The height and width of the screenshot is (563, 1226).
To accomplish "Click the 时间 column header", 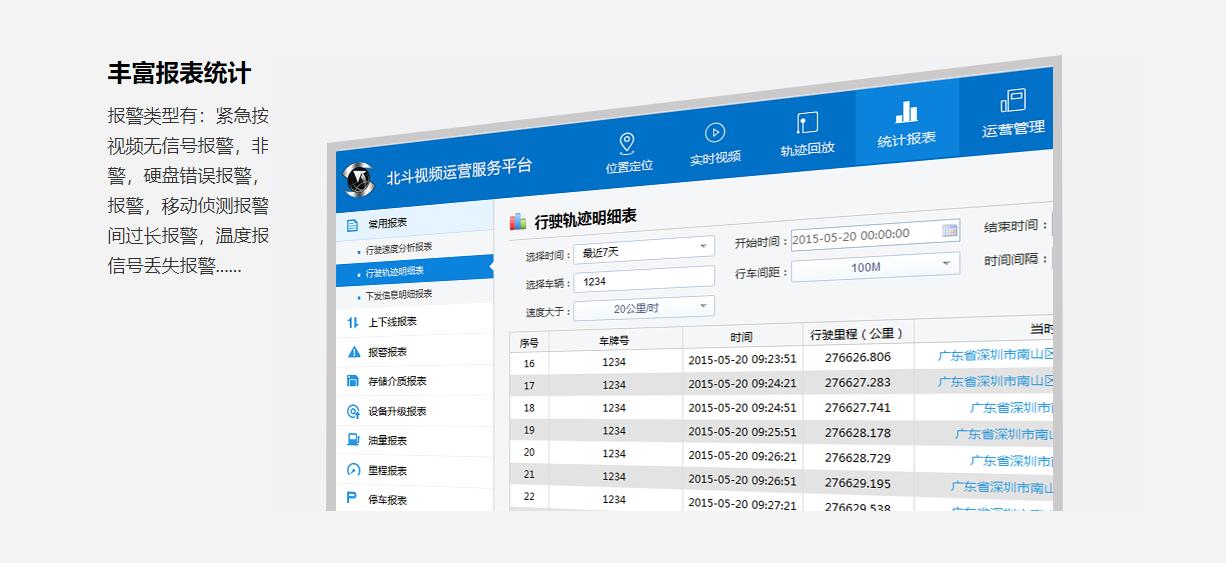I will click(741, 337).
